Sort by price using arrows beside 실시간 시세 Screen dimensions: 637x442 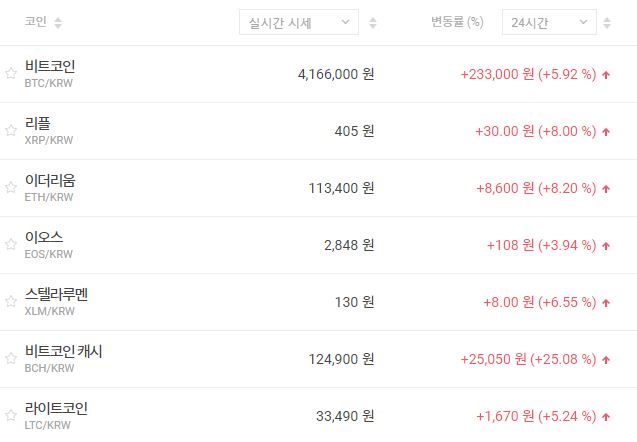click(x=373, y=23)
